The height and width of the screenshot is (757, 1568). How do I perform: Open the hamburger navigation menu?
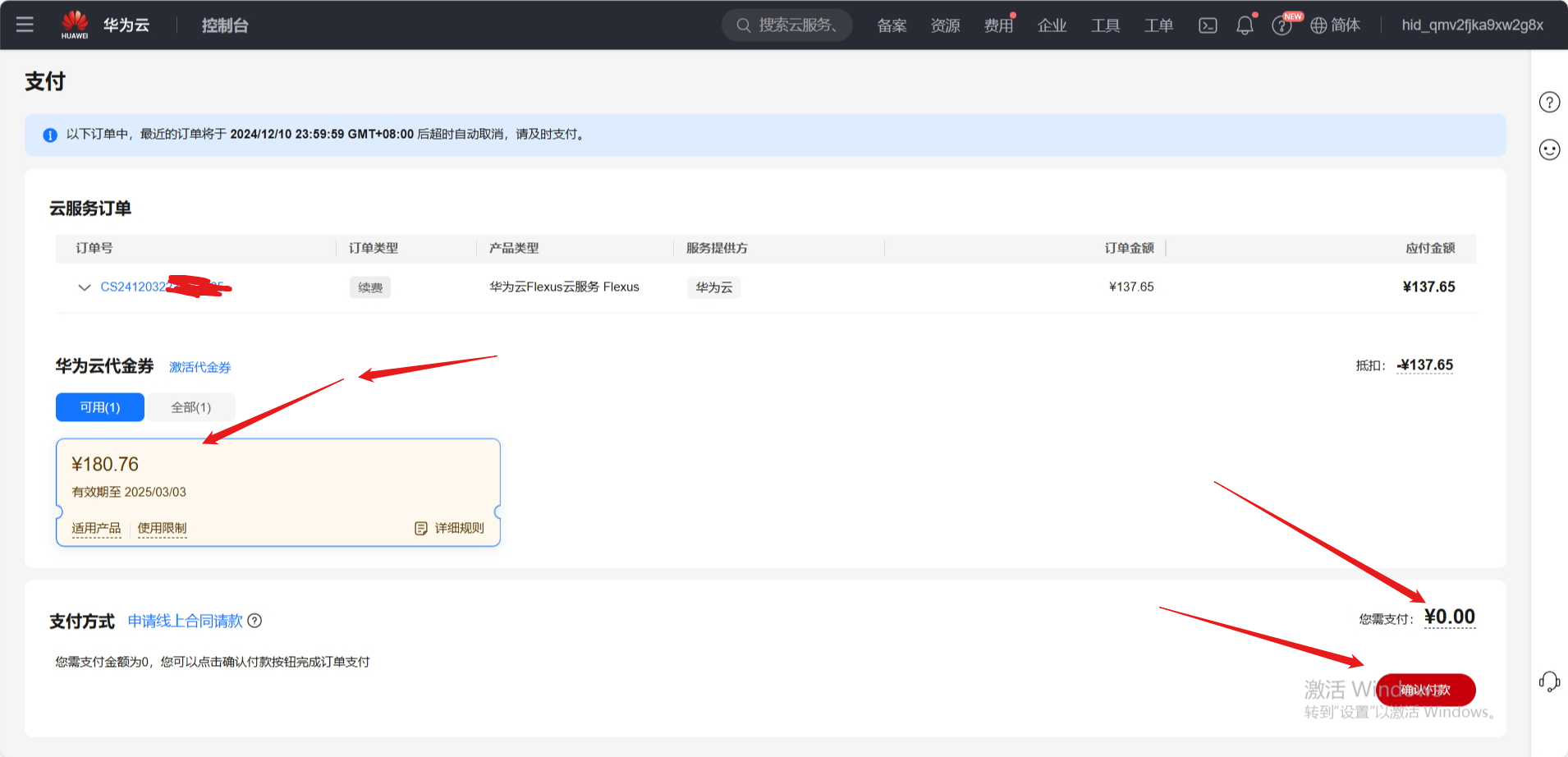25,25
